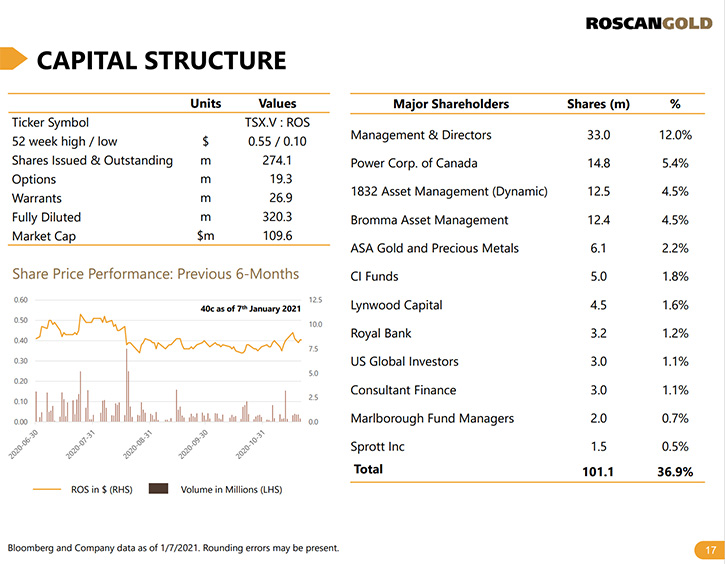
Task: Select the CAPITAL STRUCTURE heading
Action: coord(161,61)
